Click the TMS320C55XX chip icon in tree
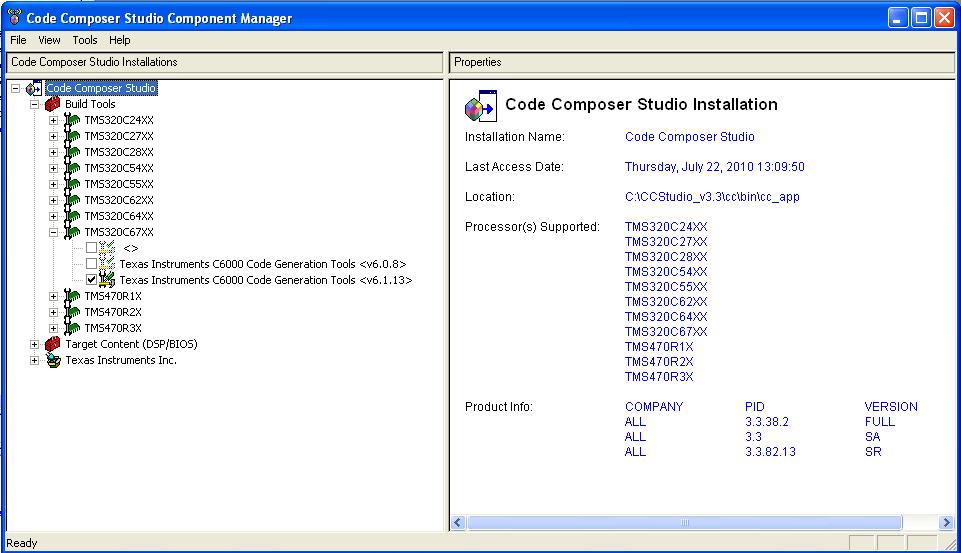This screenshot has width=961, height=553. point(72,184)
